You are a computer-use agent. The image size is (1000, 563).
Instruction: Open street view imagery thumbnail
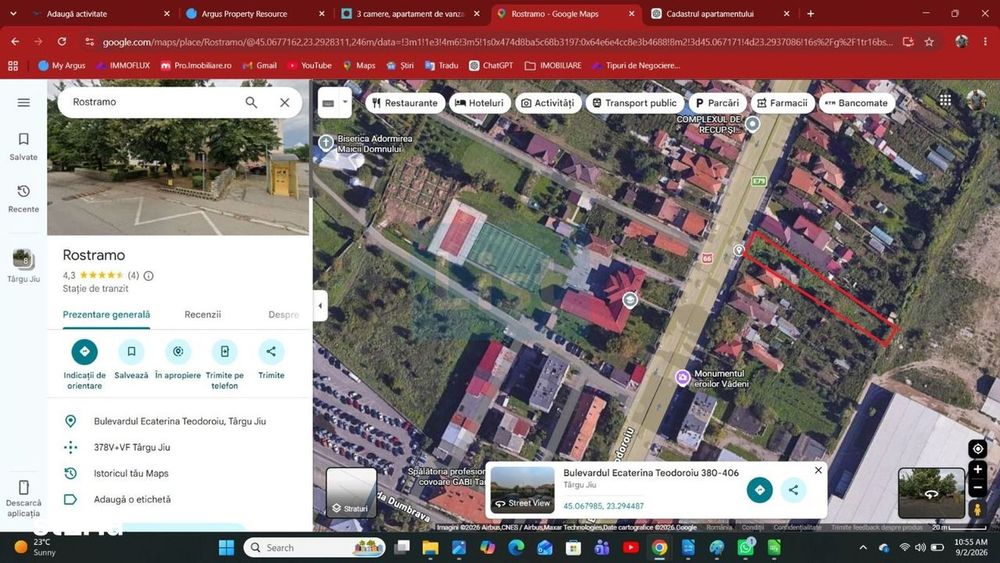(931, 493)
